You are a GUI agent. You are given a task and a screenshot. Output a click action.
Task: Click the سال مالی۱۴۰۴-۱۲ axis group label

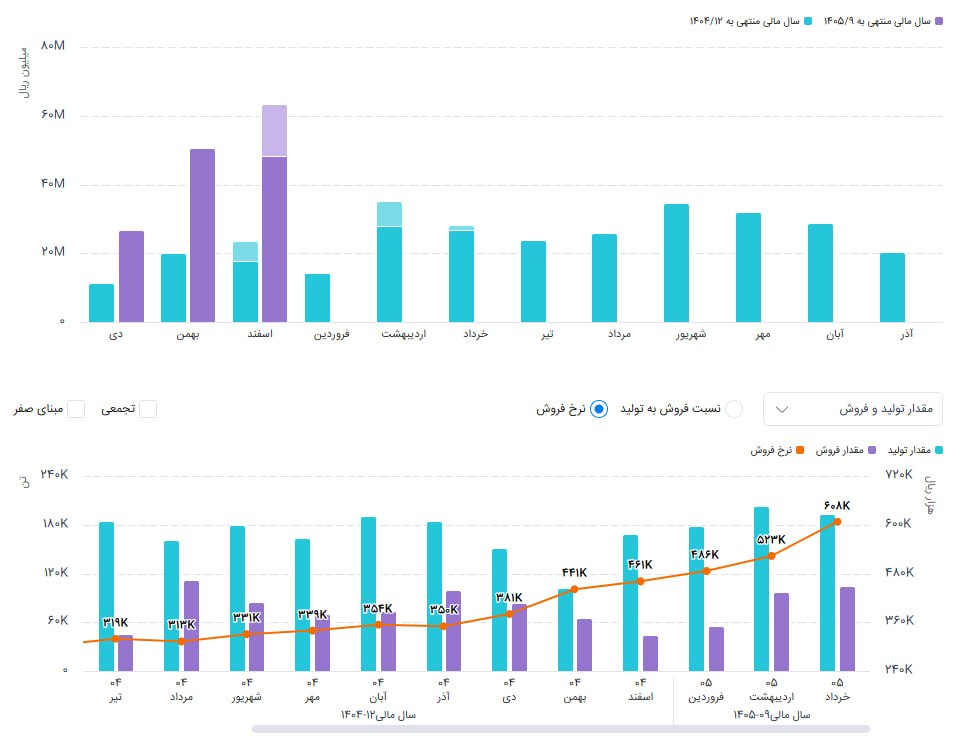378,715
